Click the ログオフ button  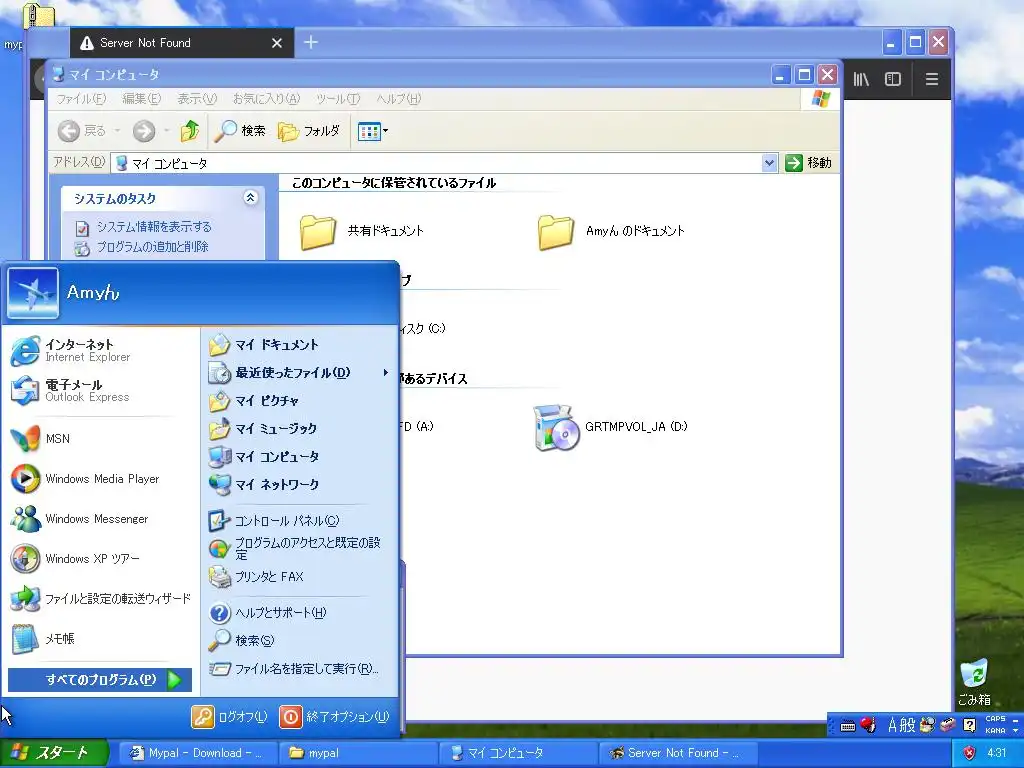(x=230, y=716)
